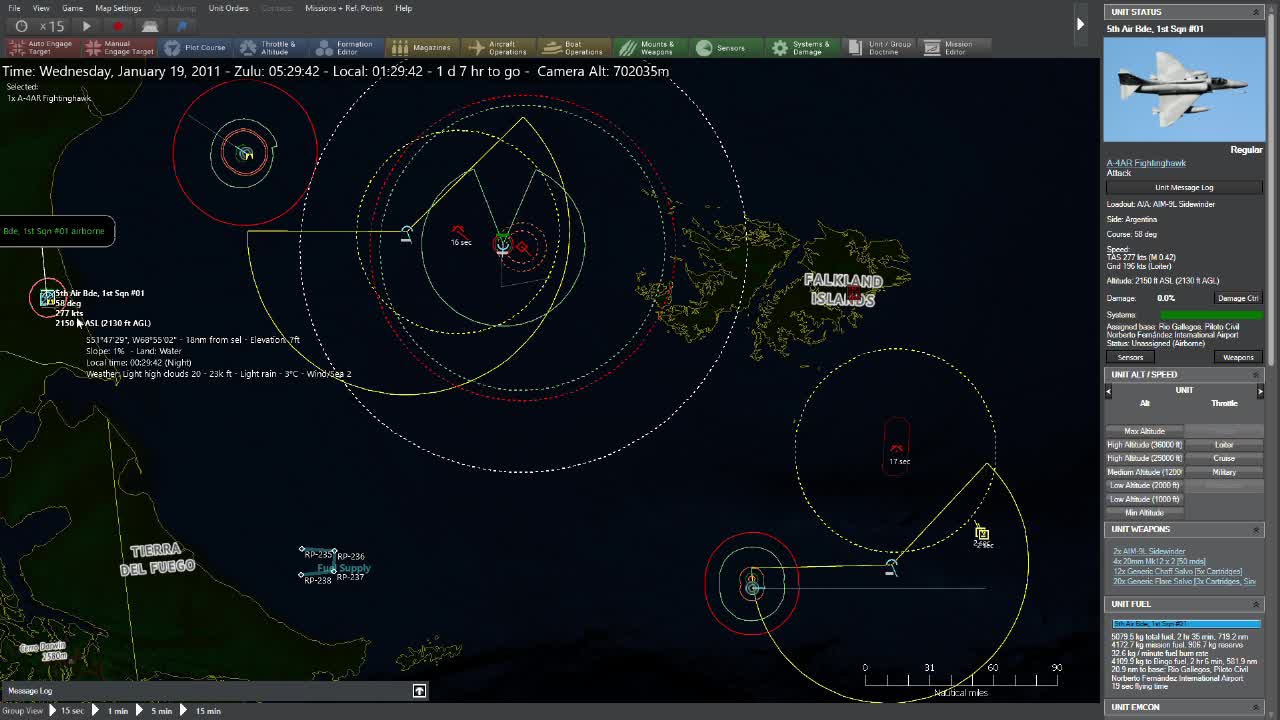
Task: Click the time compression clock icon
Action: [22, 26]
